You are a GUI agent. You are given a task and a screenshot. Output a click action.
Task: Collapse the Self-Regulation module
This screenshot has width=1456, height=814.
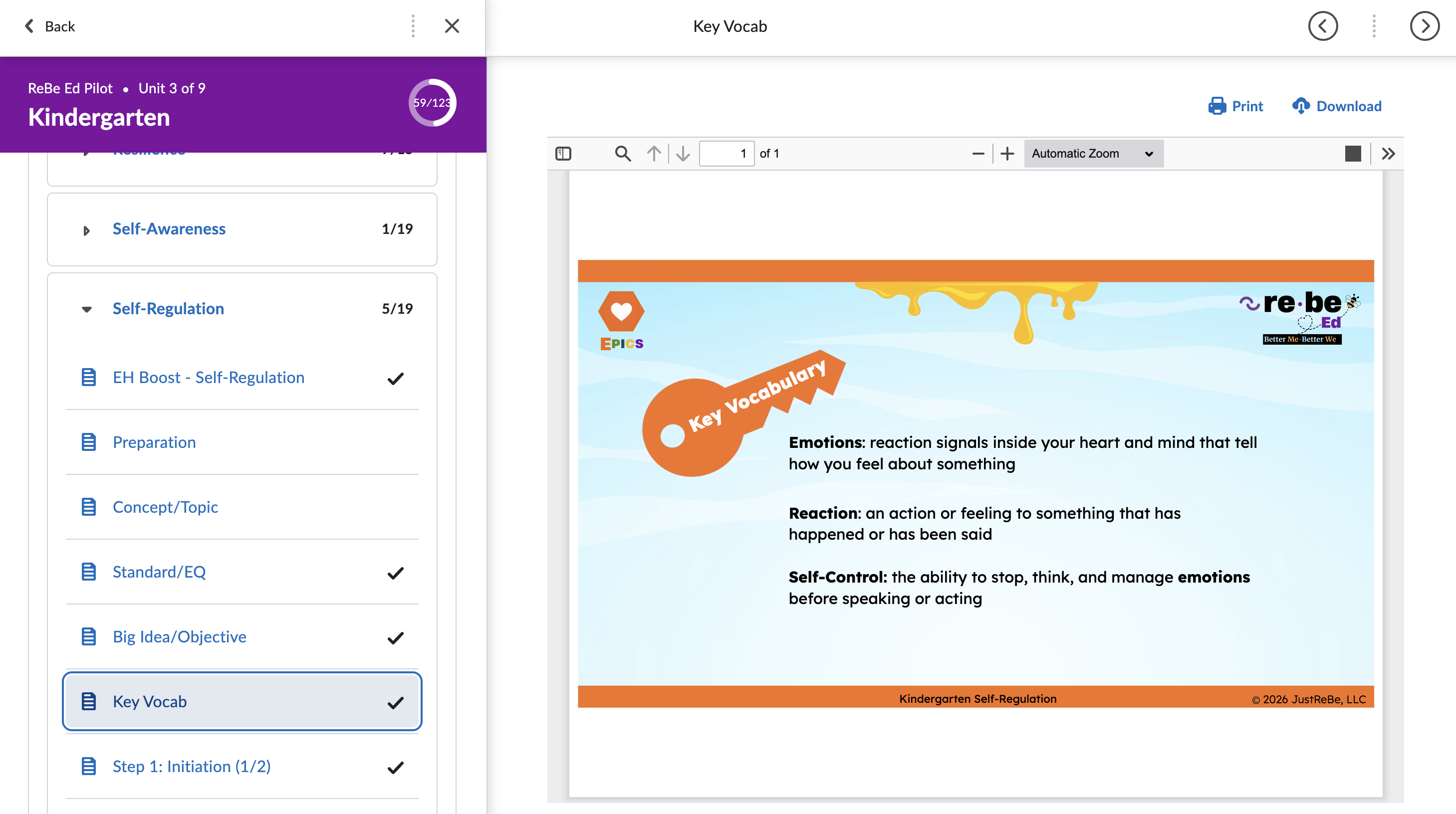pyautogui.click(x=86, y=309)
